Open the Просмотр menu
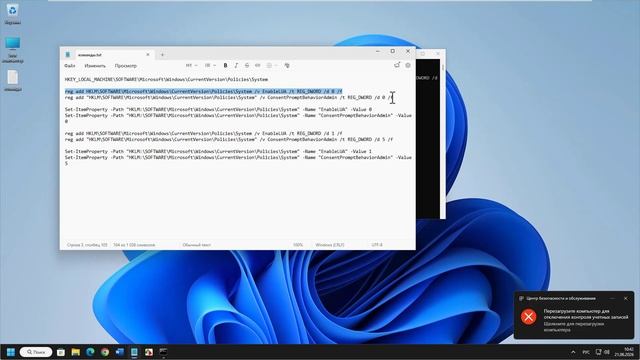 [x=126, y=66]
